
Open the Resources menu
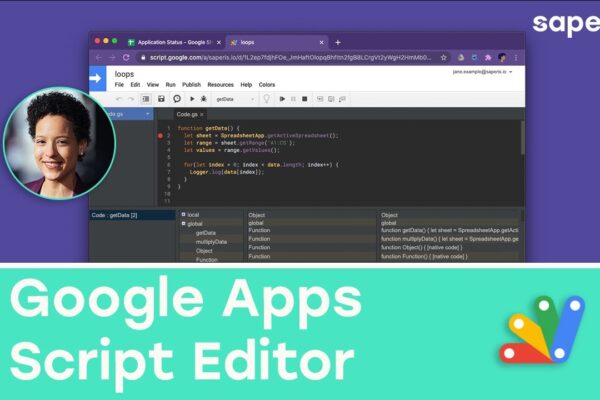pos(220,85)
